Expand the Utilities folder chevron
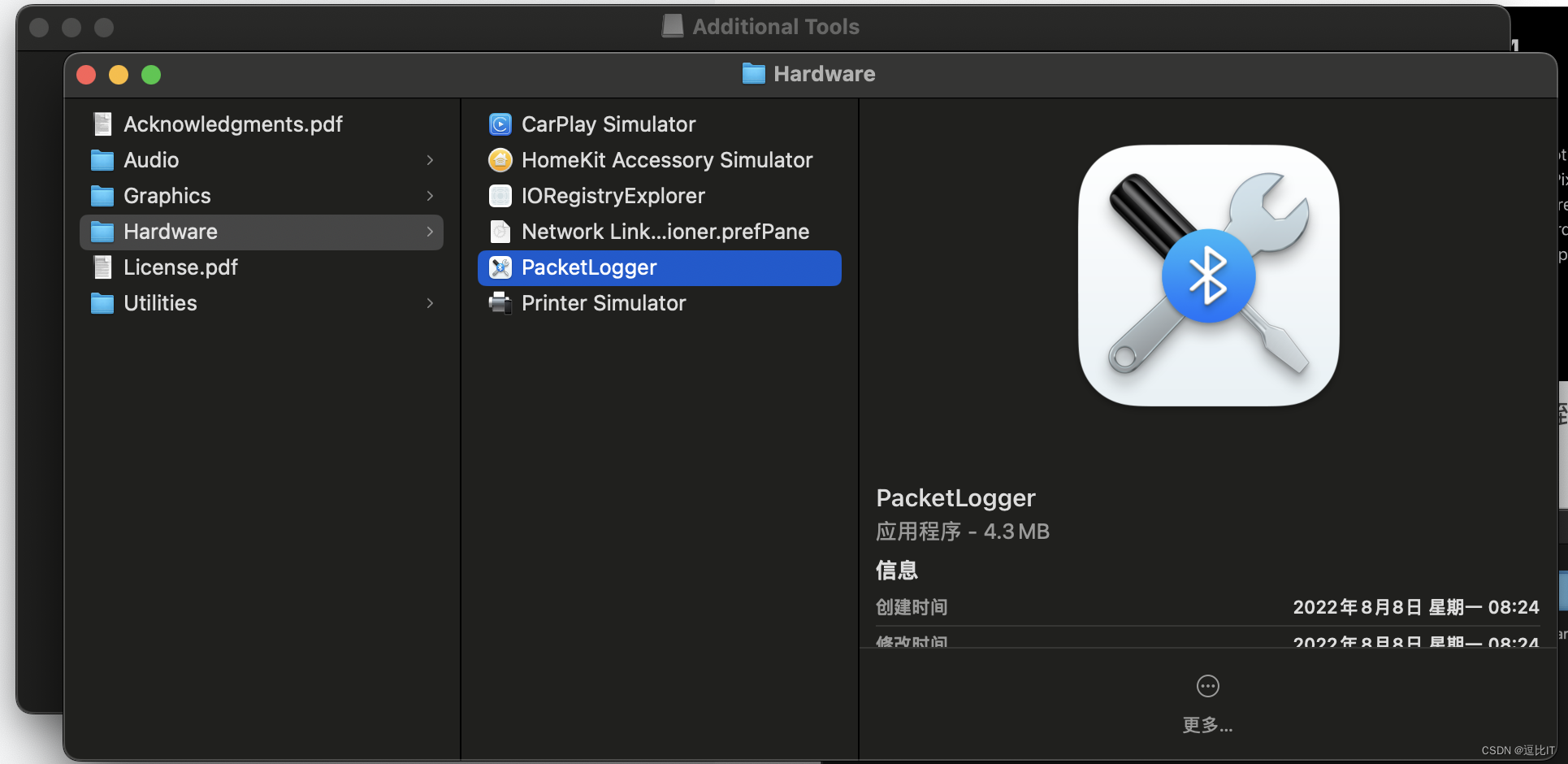The width and height of the screenshot is (1568, 764). pyautogui.click(x=430, y=303)
